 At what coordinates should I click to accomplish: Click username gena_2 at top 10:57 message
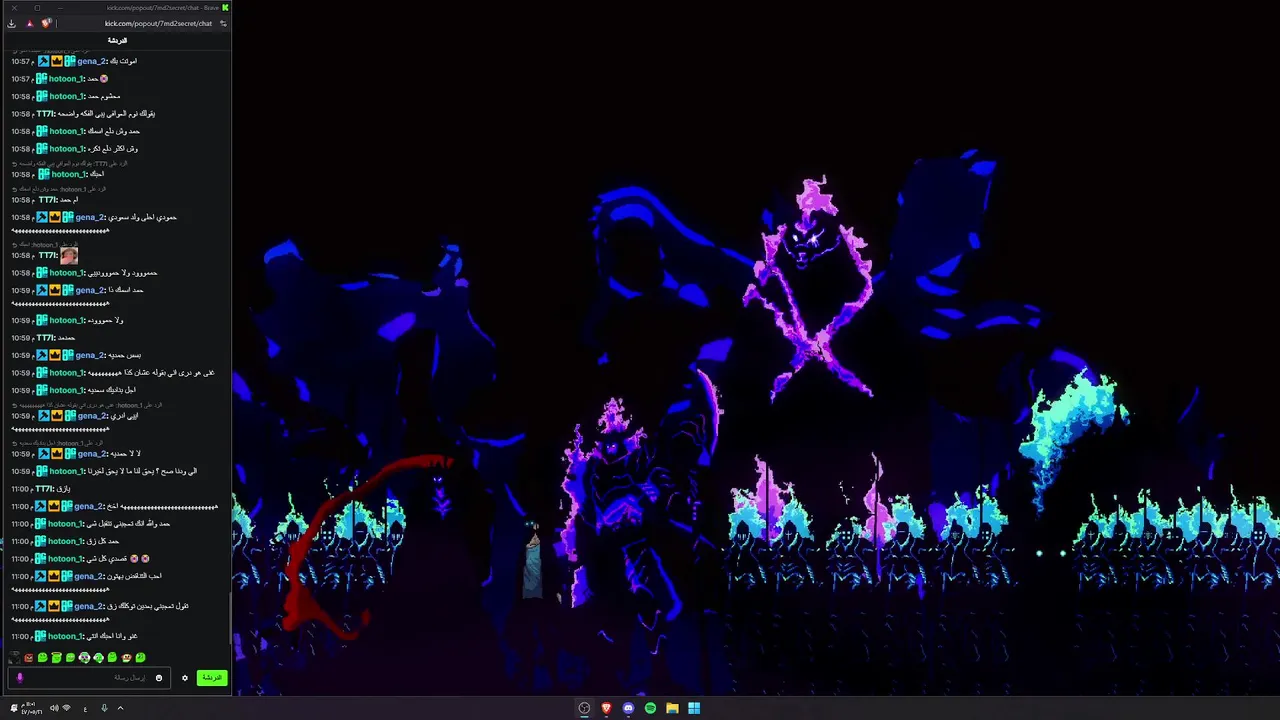(92, 61)
